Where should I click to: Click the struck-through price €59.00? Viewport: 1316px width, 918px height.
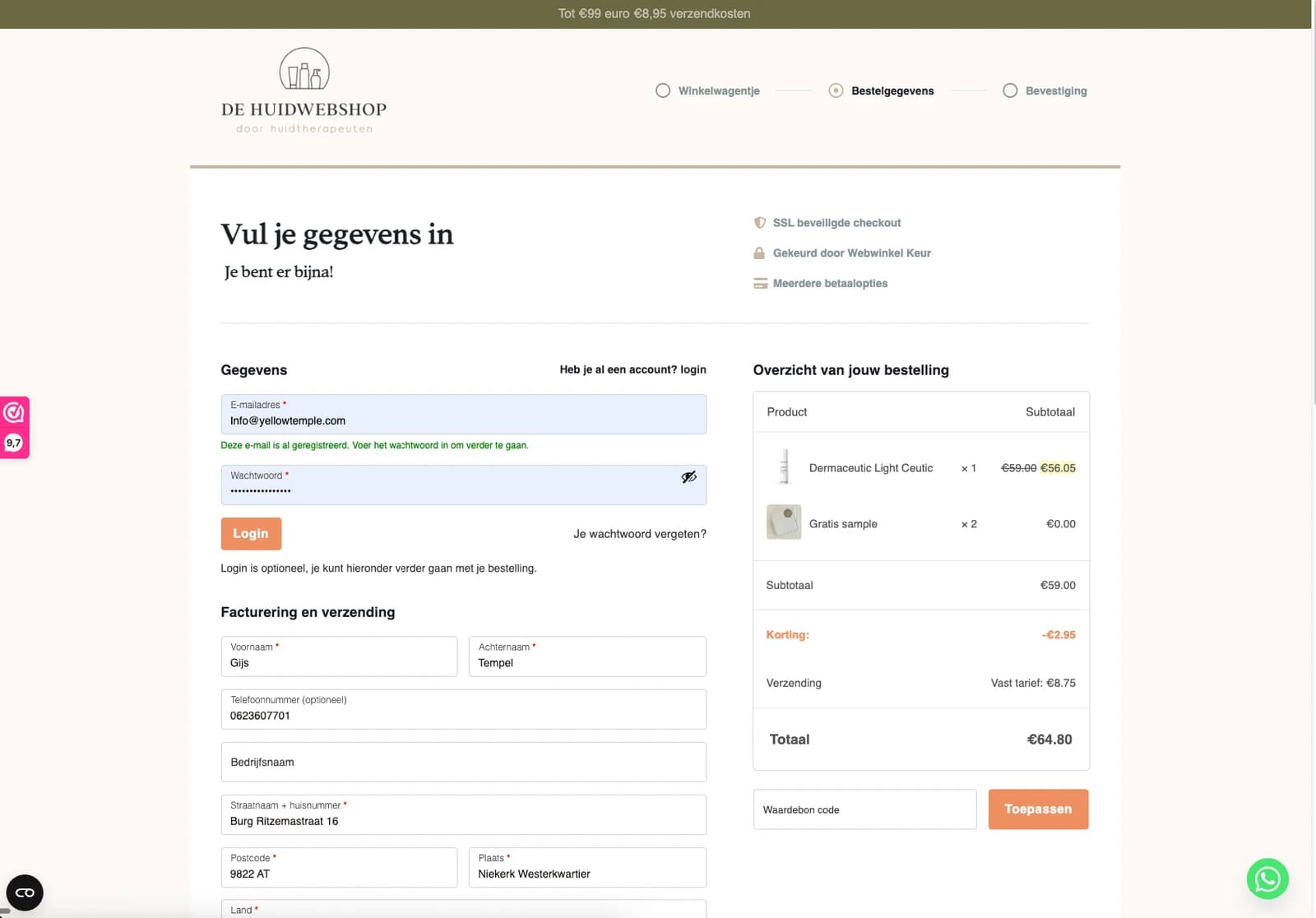click(1018, 468)
